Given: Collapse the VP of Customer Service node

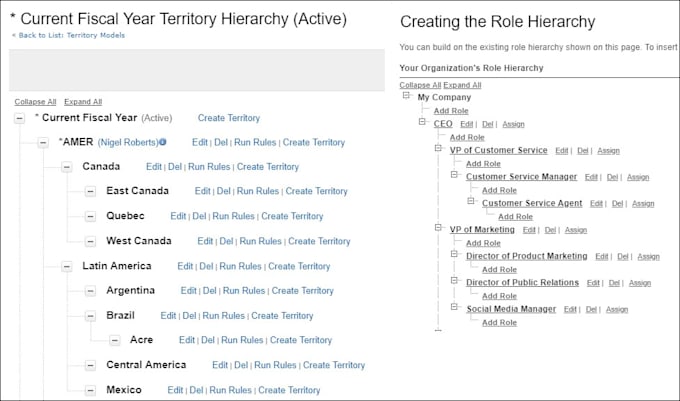Looking at the screenshot, I should pos(438,148).
